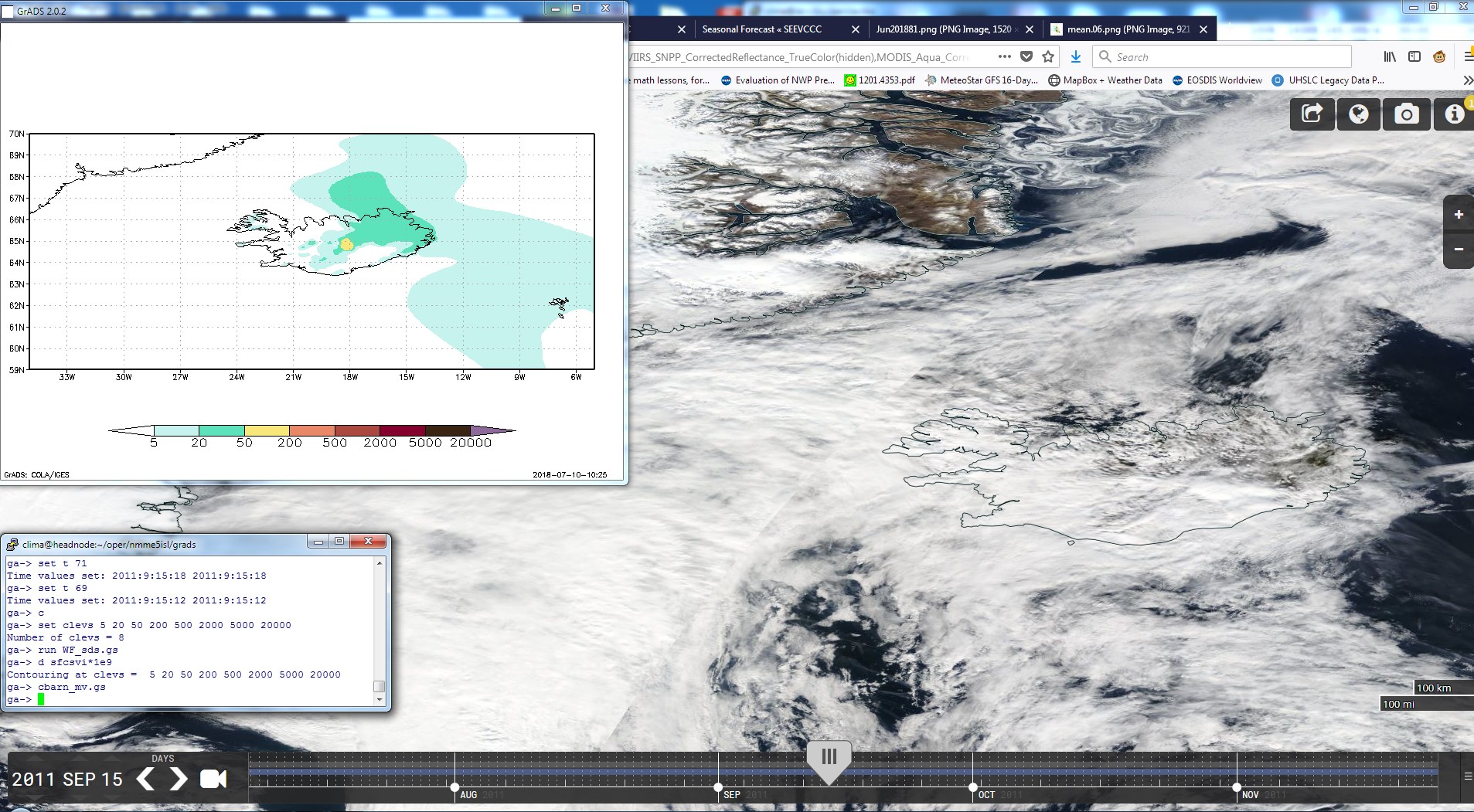The width and height of the screenshot is (1474, 812).
Task: Open 1201.4353.pdf bookmark
Action: [880, 80]
